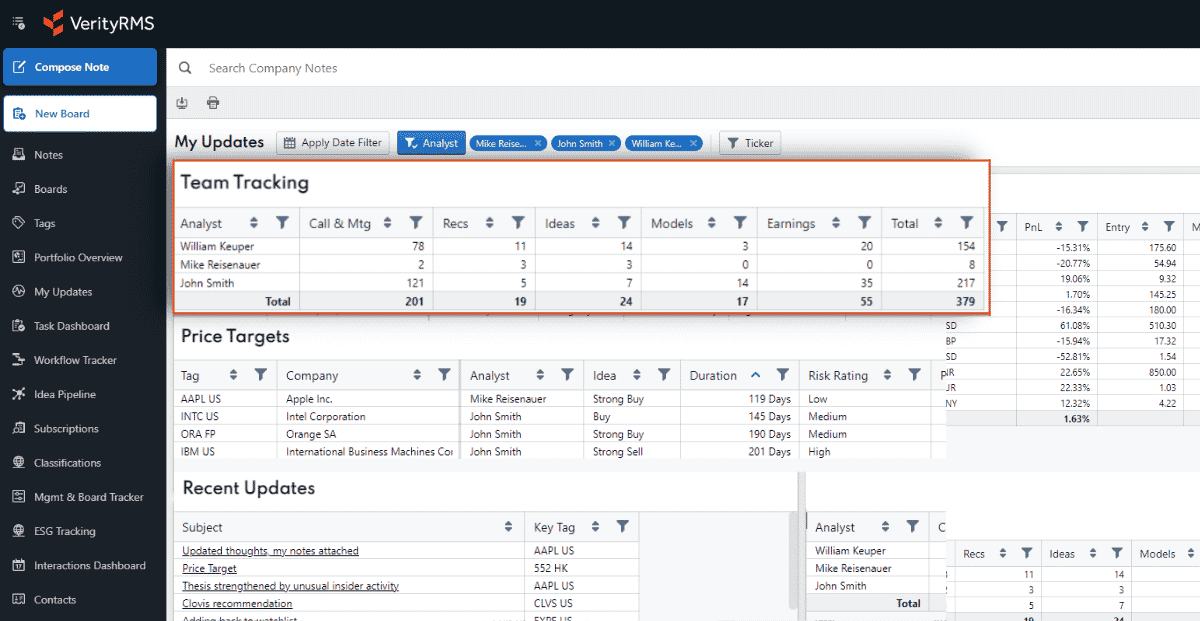Open the Portfolio Overview section

(80, 257)
